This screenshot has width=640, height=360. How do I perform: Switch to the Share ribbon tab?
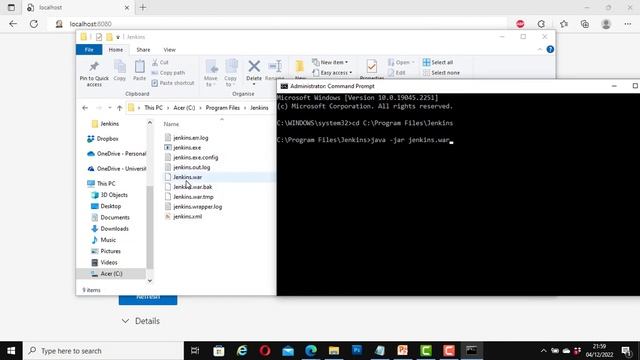coord(143,49)
